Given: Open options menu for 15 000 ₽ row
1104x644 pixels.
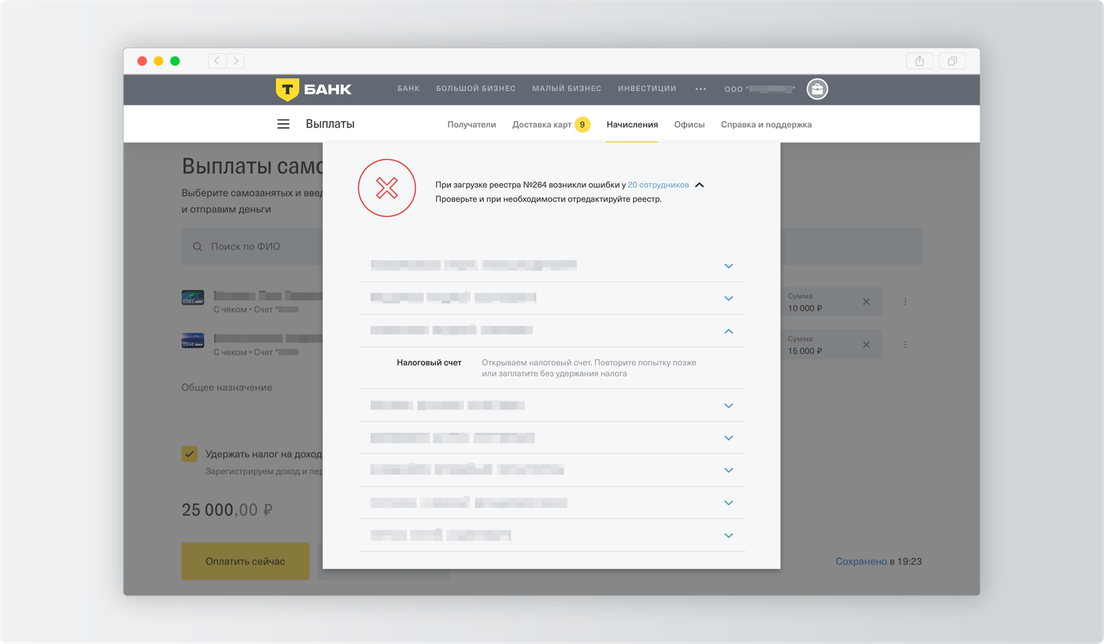Looking at the screenshot, I should tap(905, 345).
